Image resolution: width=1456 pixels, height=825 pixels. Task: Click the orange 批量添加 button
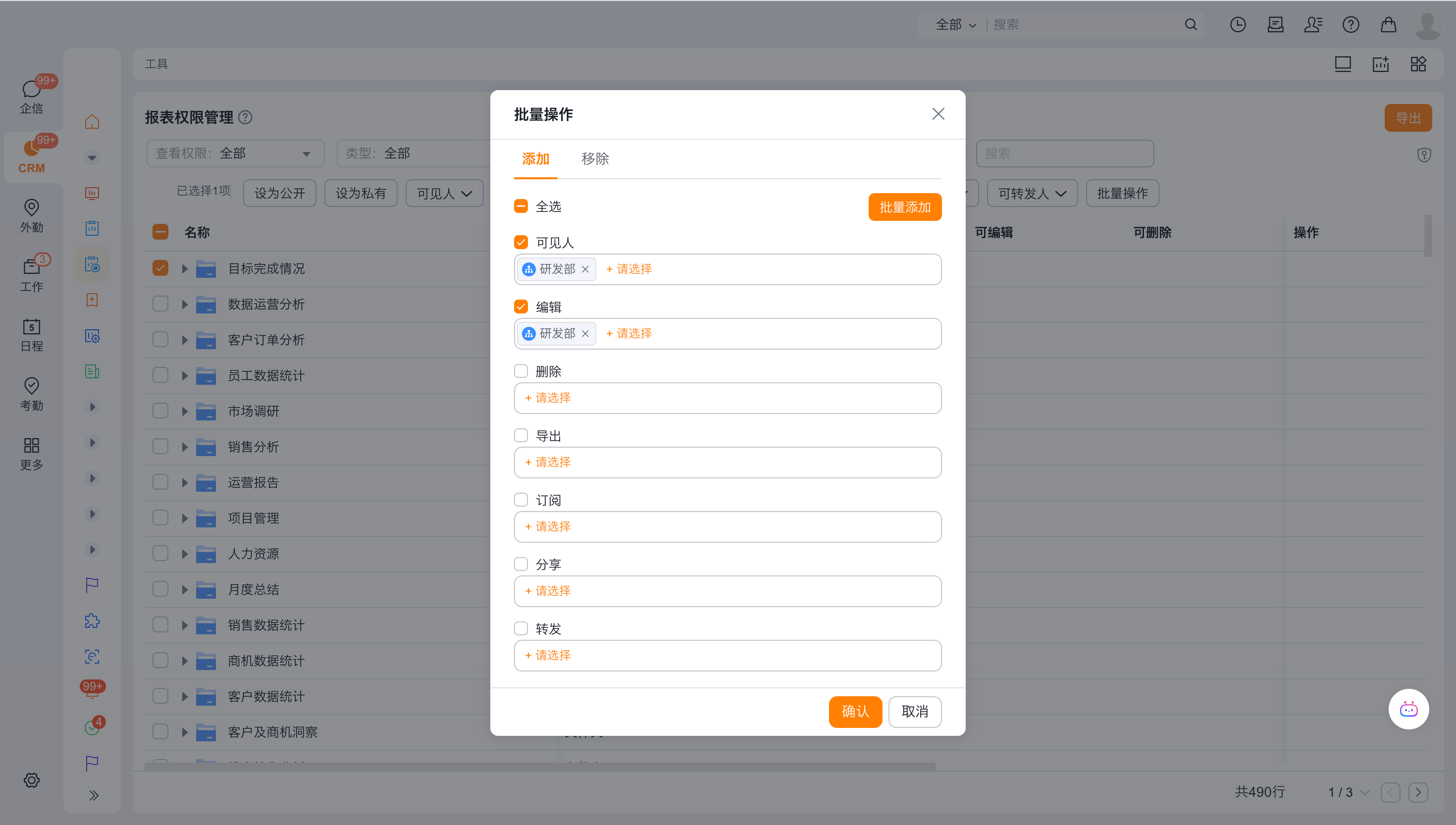click(904, 207)
